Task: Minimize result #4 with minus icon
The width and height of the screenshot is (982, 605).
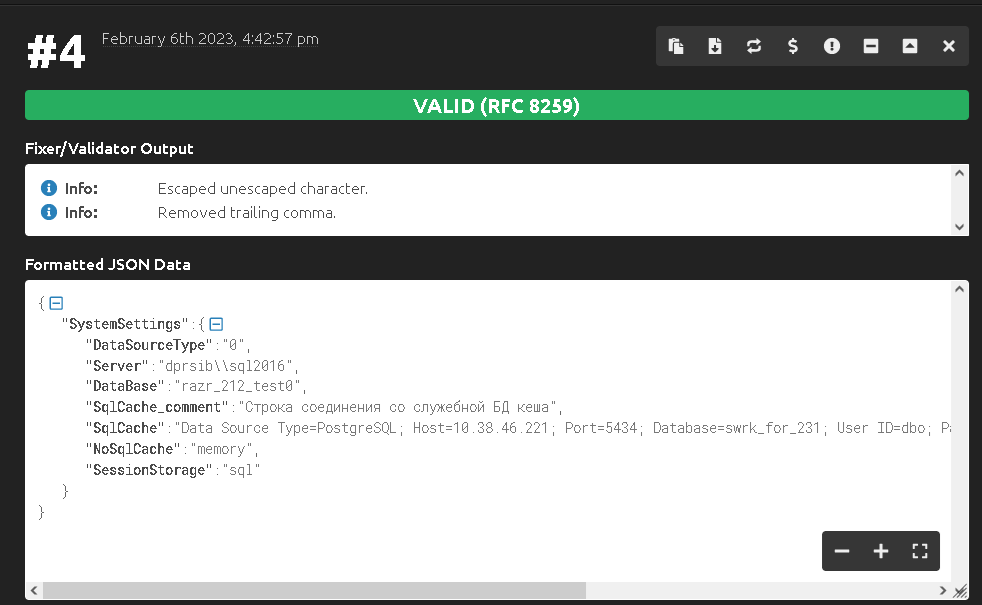Action: (871, 46)
